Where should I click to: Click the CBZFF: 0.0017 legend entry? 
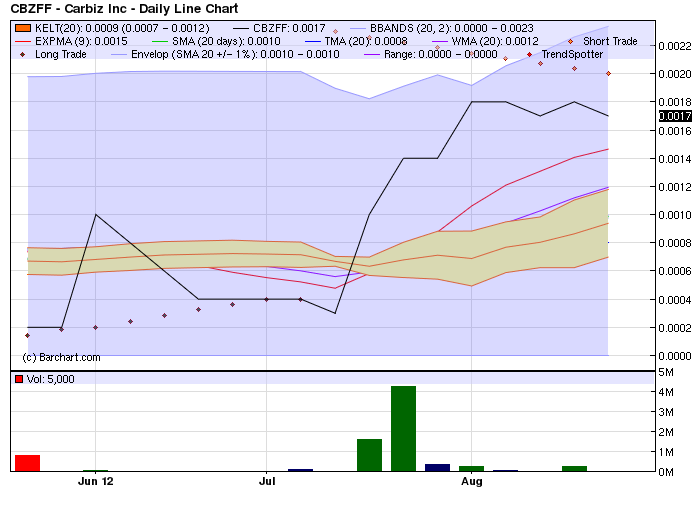click(x=280, y=28)
